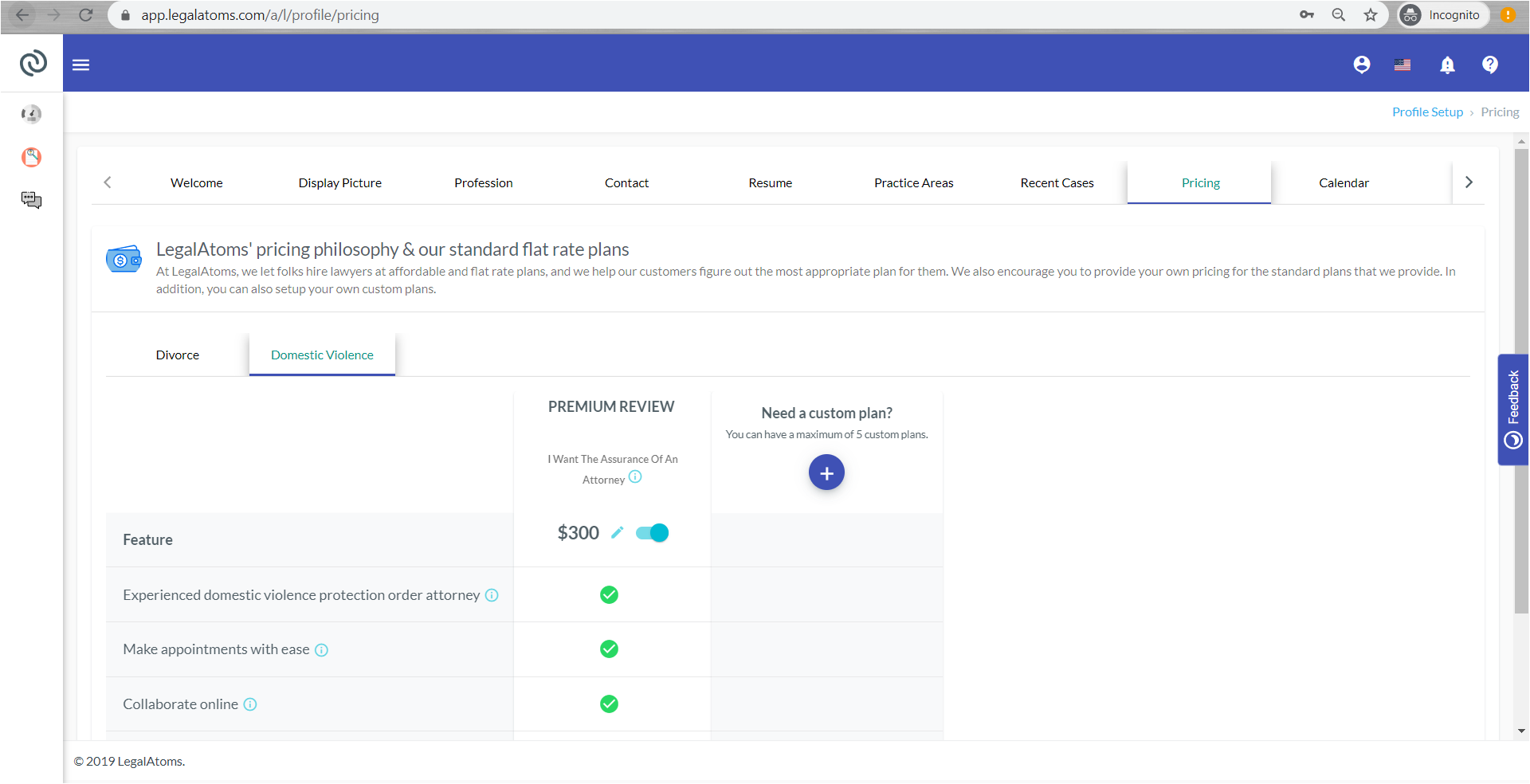Click info icon for Collaborate online
The width and height of the screenshot is (1530, 784).
tap(250, 704)
